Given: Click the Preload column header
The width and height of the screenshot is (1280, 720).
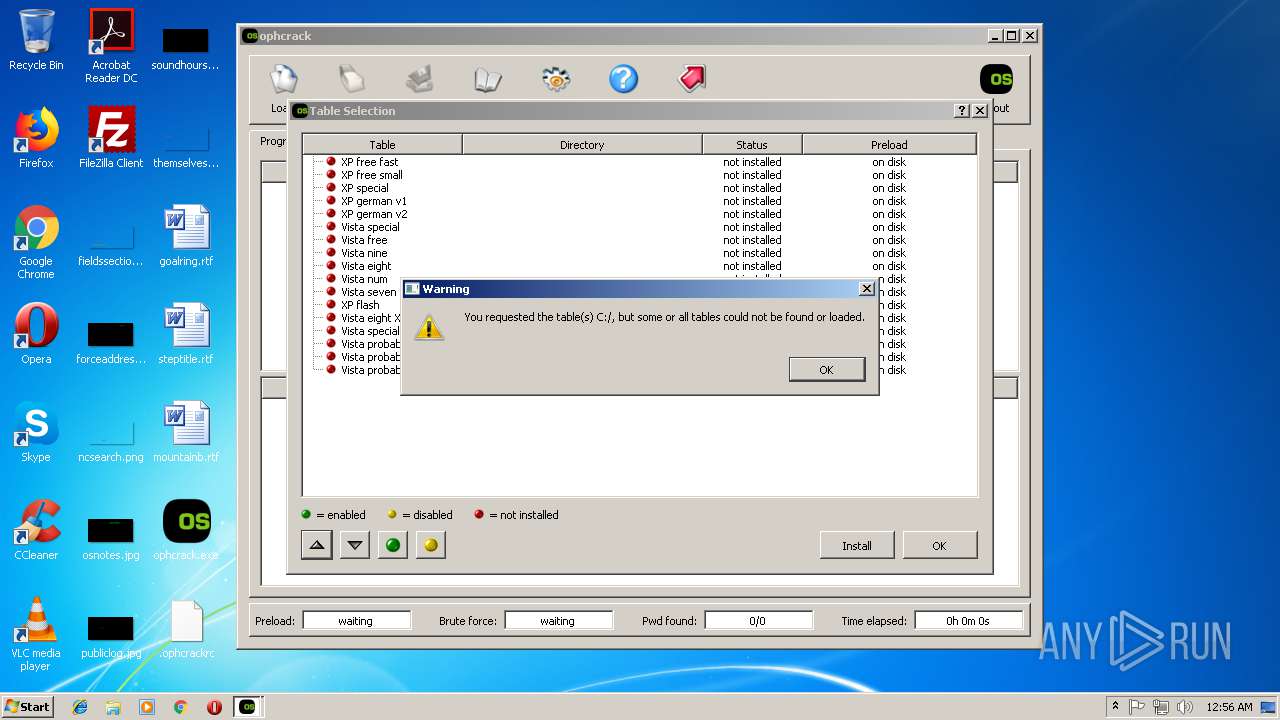Looking at the screenshot, I should [889, 145].
